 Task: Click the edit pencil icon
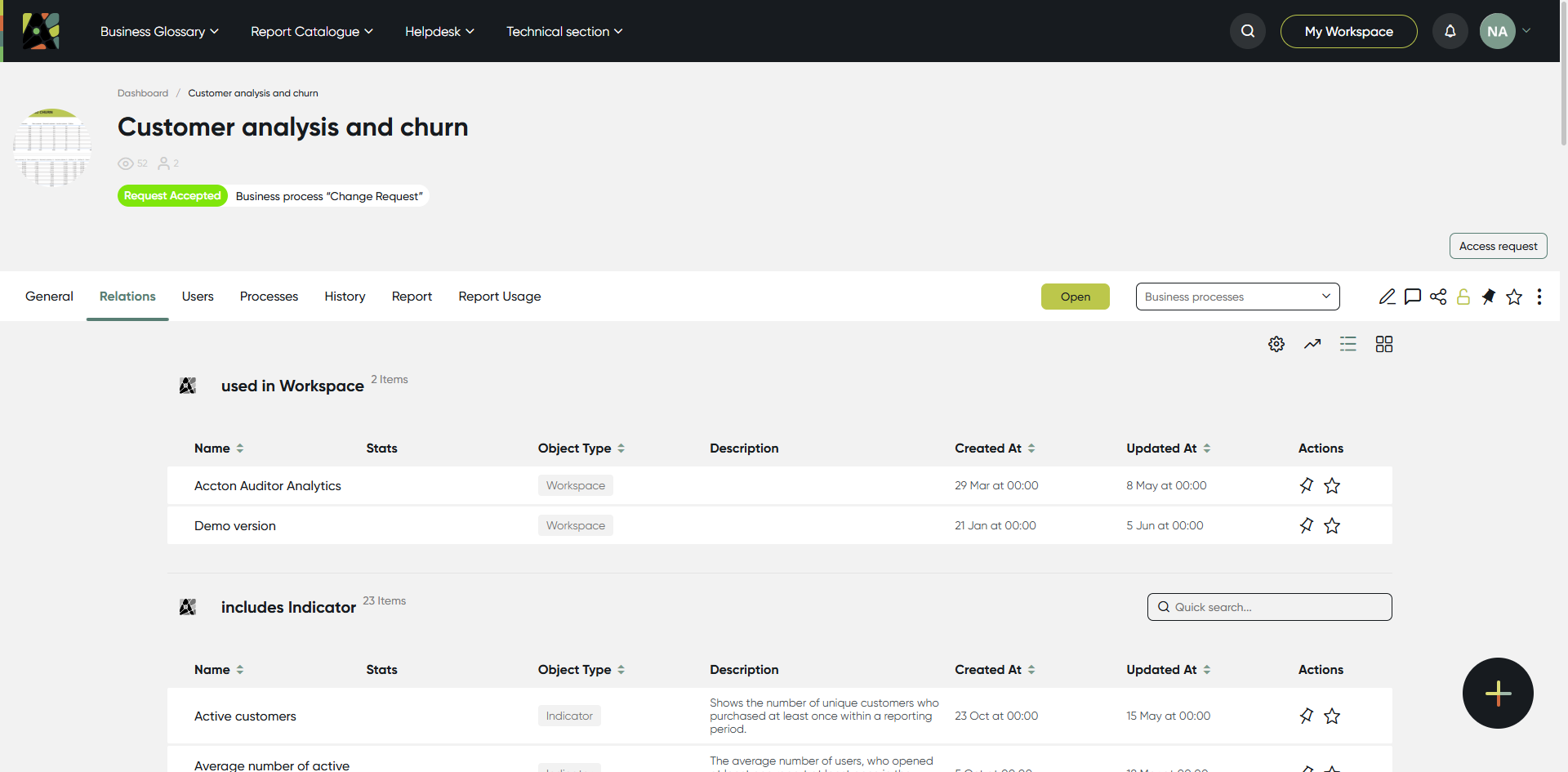click(1388, 297)
